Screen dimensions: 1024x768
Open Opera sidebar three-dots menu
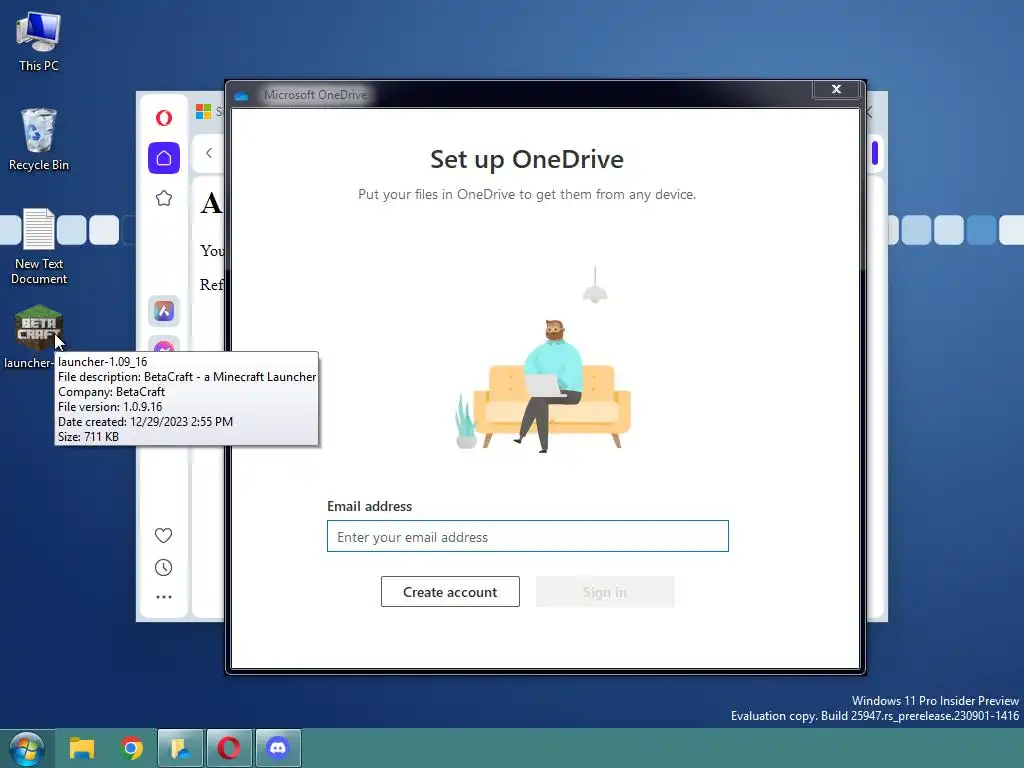click(x=163, y=597)
